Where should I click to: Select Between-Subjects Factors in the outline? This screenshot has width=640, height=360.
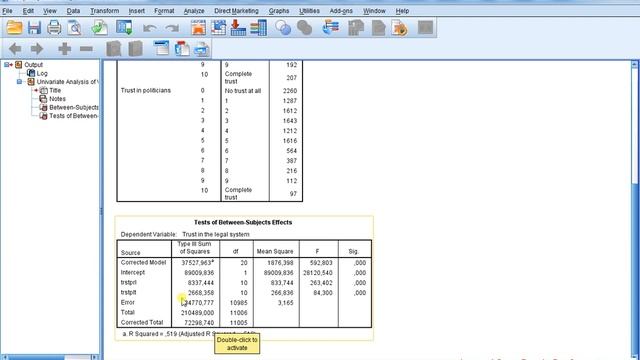[x=73, y=107]
